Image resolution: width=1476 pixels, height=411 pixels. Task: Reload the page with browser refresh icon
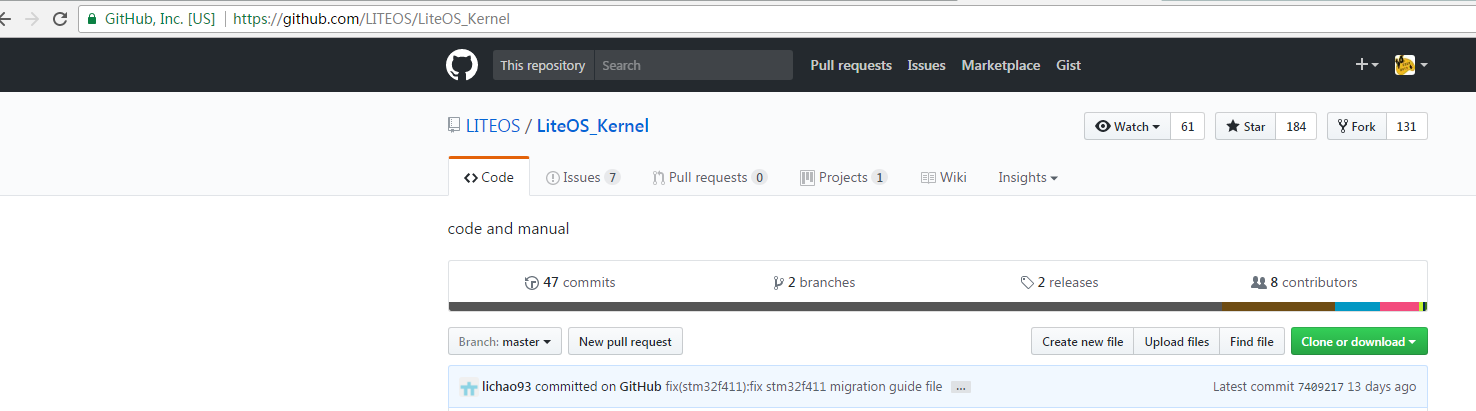[x=60, y=19]
